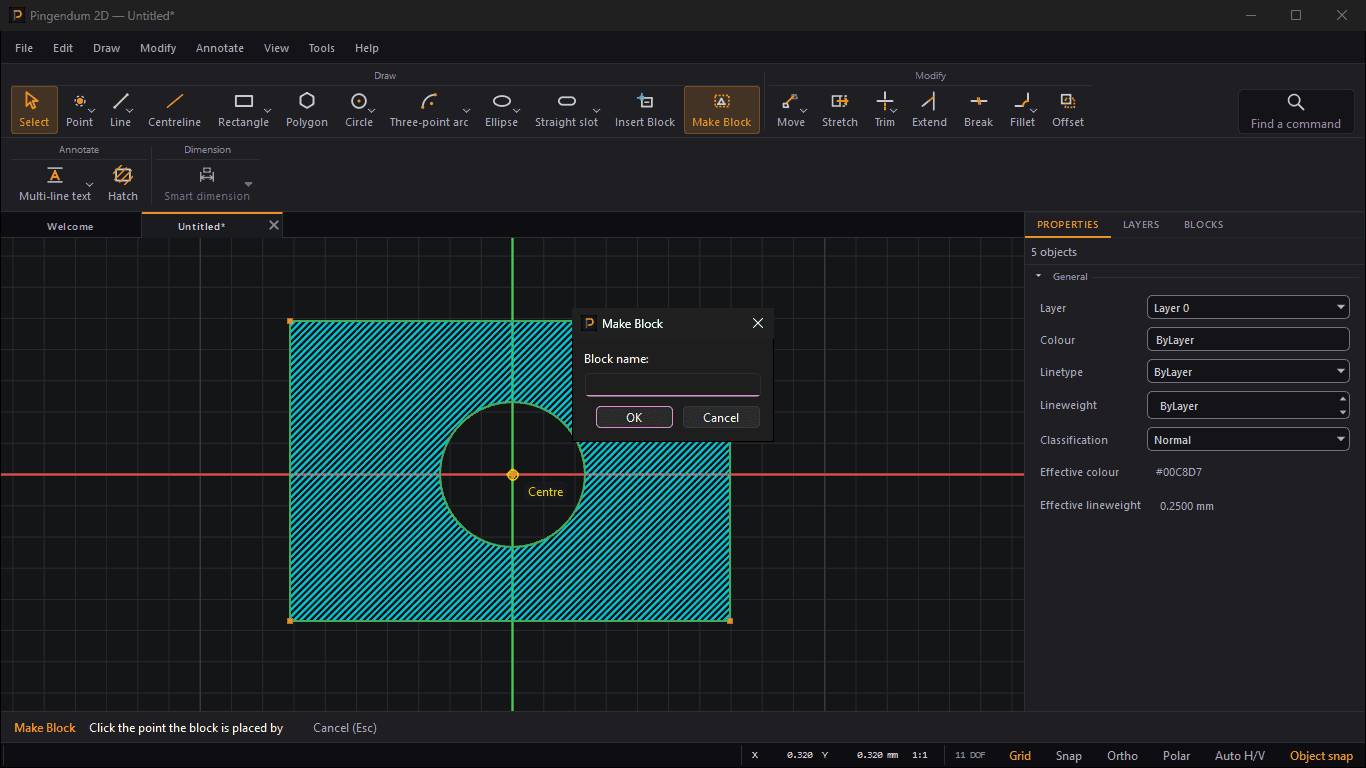Expand the Point tool options arrow

point(92,111)
